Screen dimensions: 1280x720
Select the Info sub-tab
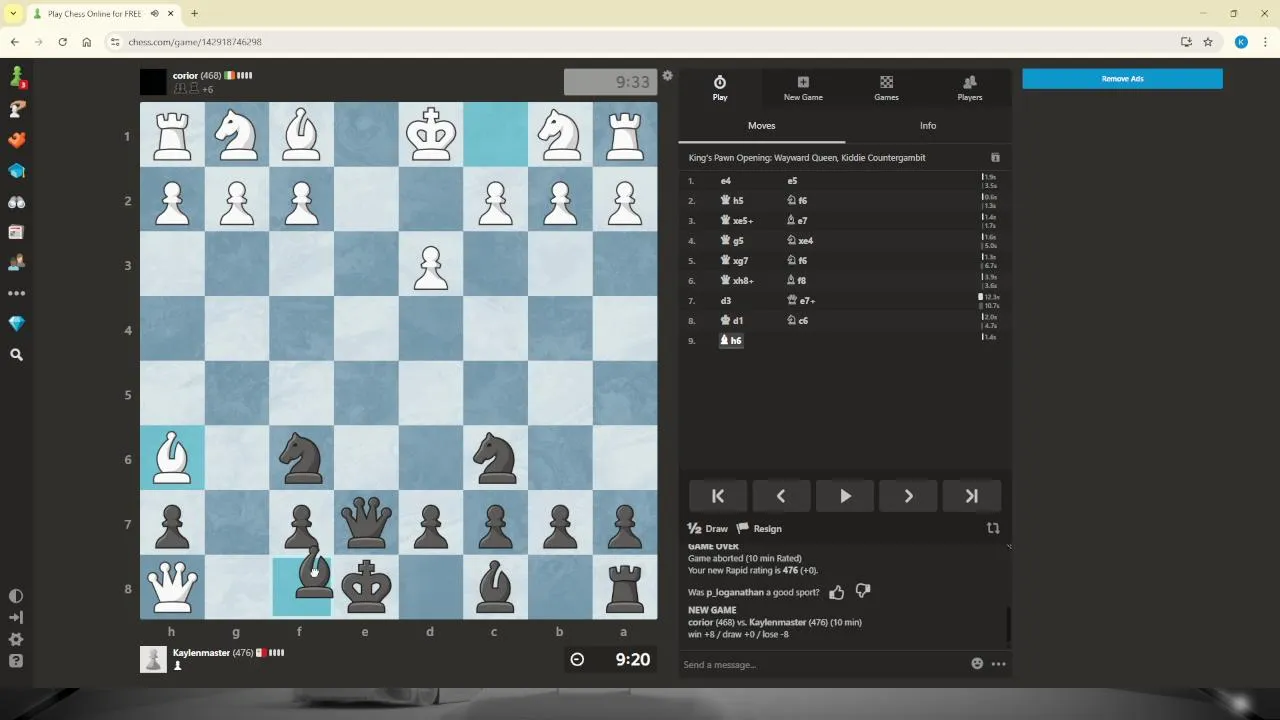pos(928,126)
